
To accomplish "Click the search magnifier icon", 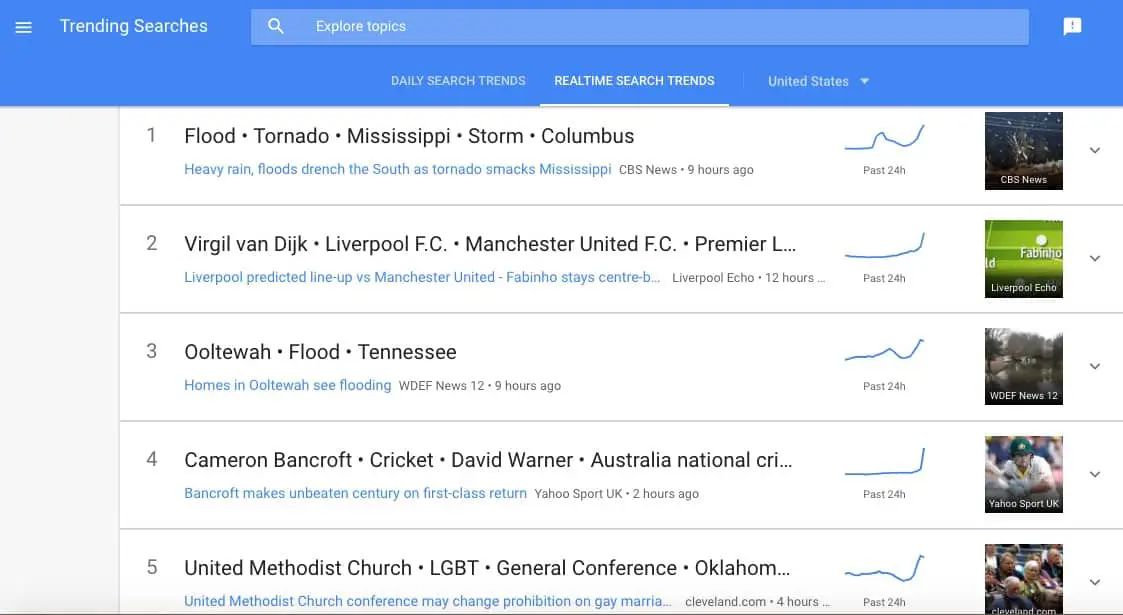I will pos(276,26).
